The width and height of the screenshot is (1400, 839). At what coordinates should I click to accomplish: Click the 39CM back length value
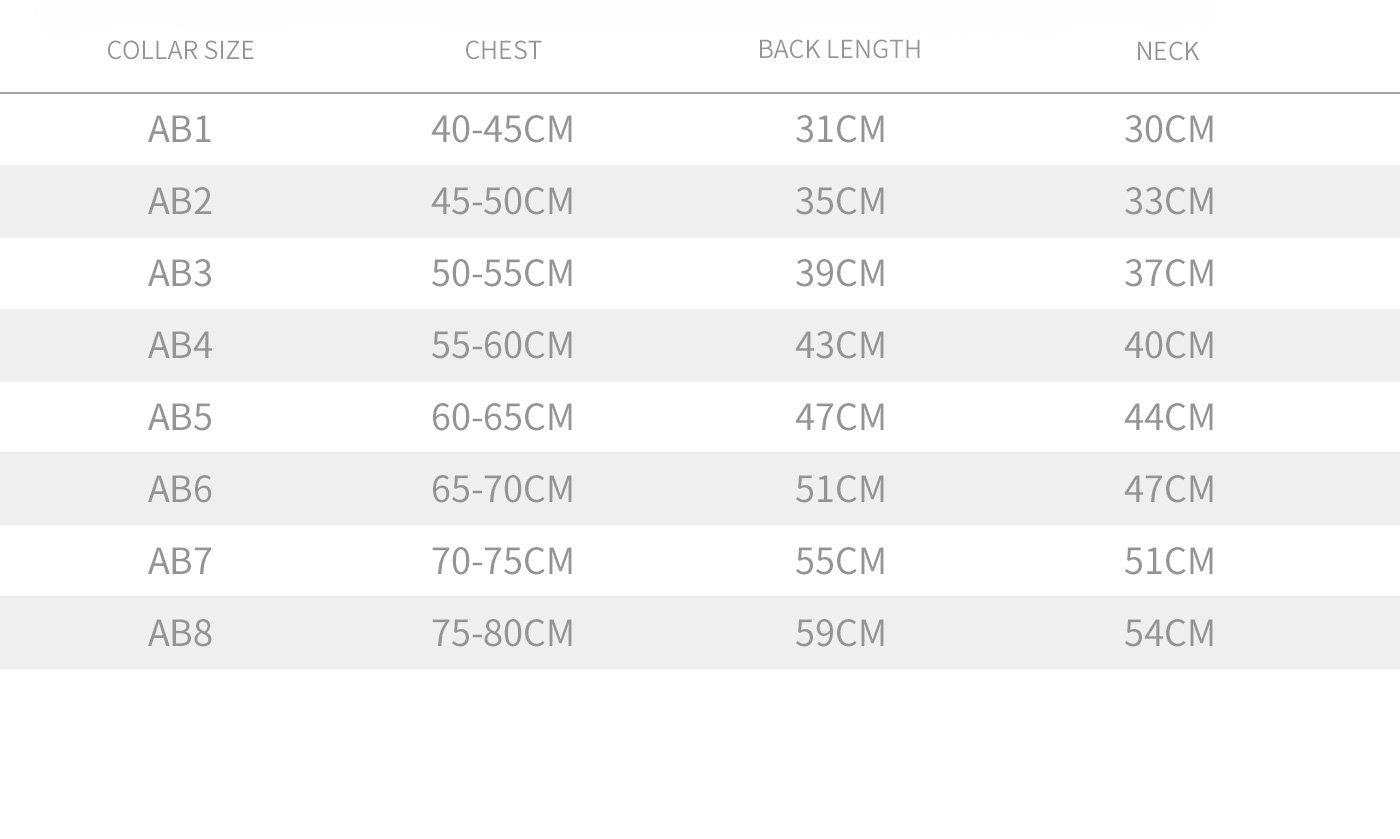tap(840, 273)
